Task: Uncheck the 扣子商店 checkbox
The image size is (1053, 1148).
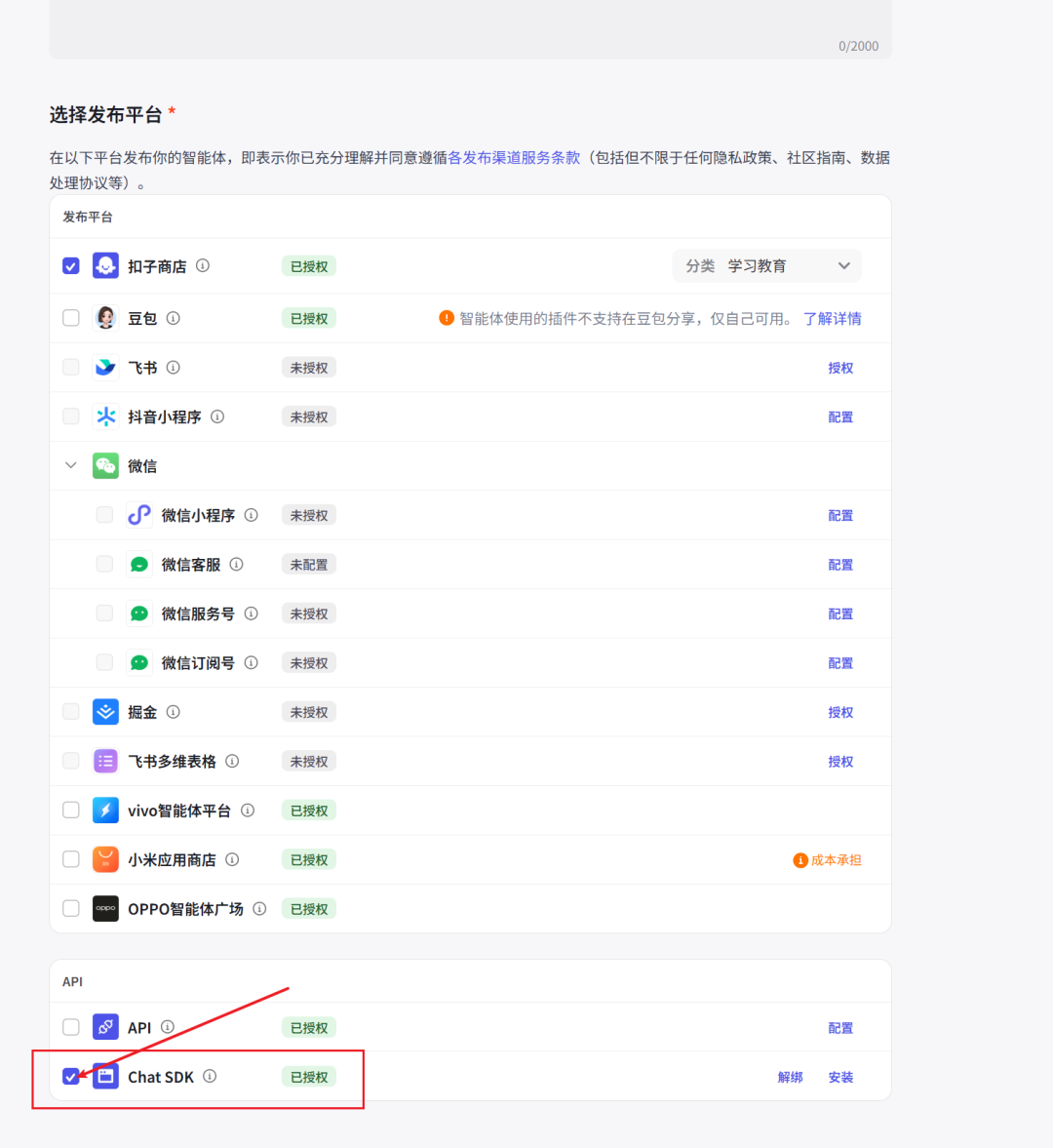Action: coord(70,264)
